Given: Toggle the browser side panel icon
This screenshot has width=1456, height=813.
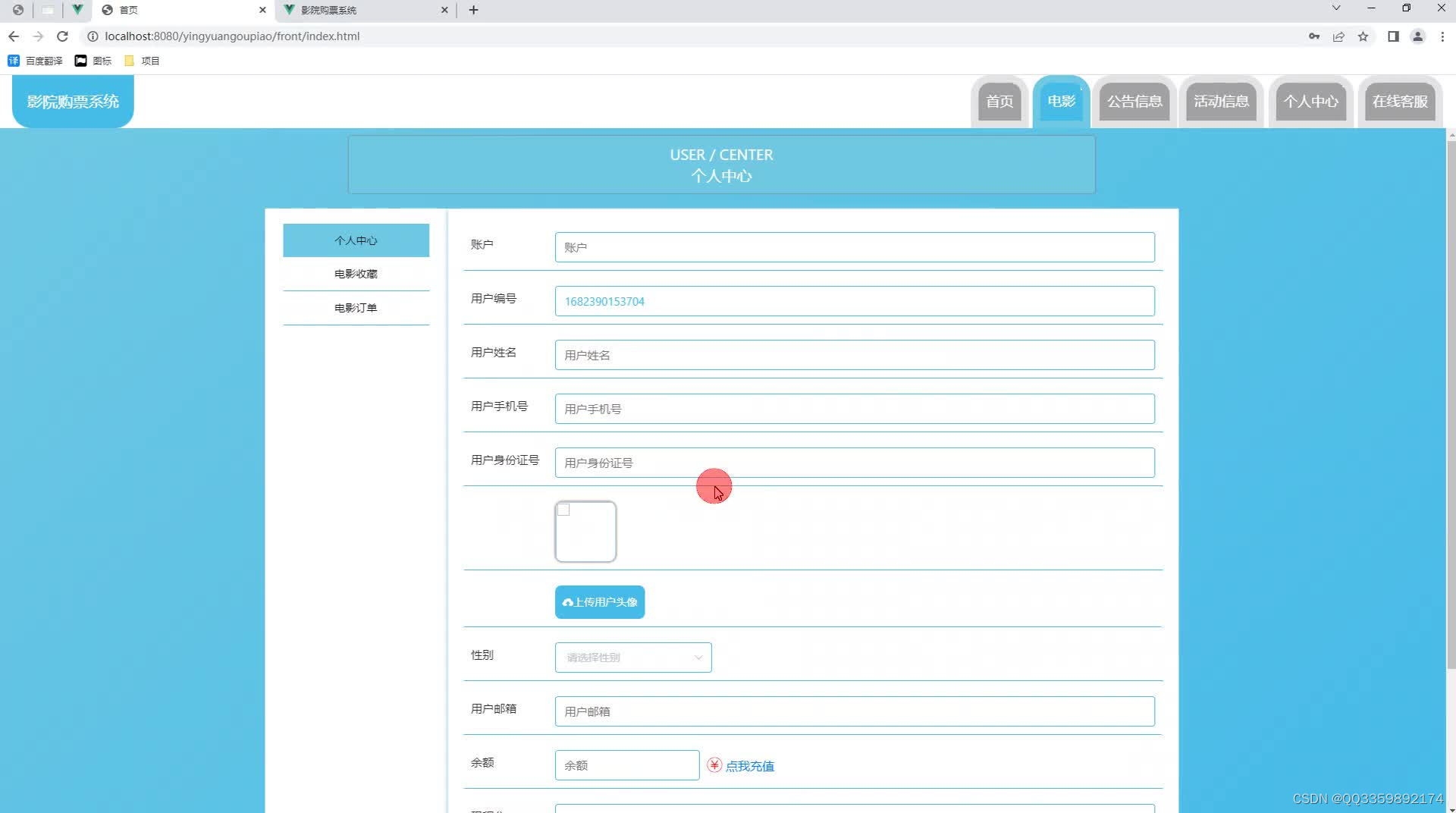Looking at the screenshot, I should pyautogui.click(x=1393, y=36).
